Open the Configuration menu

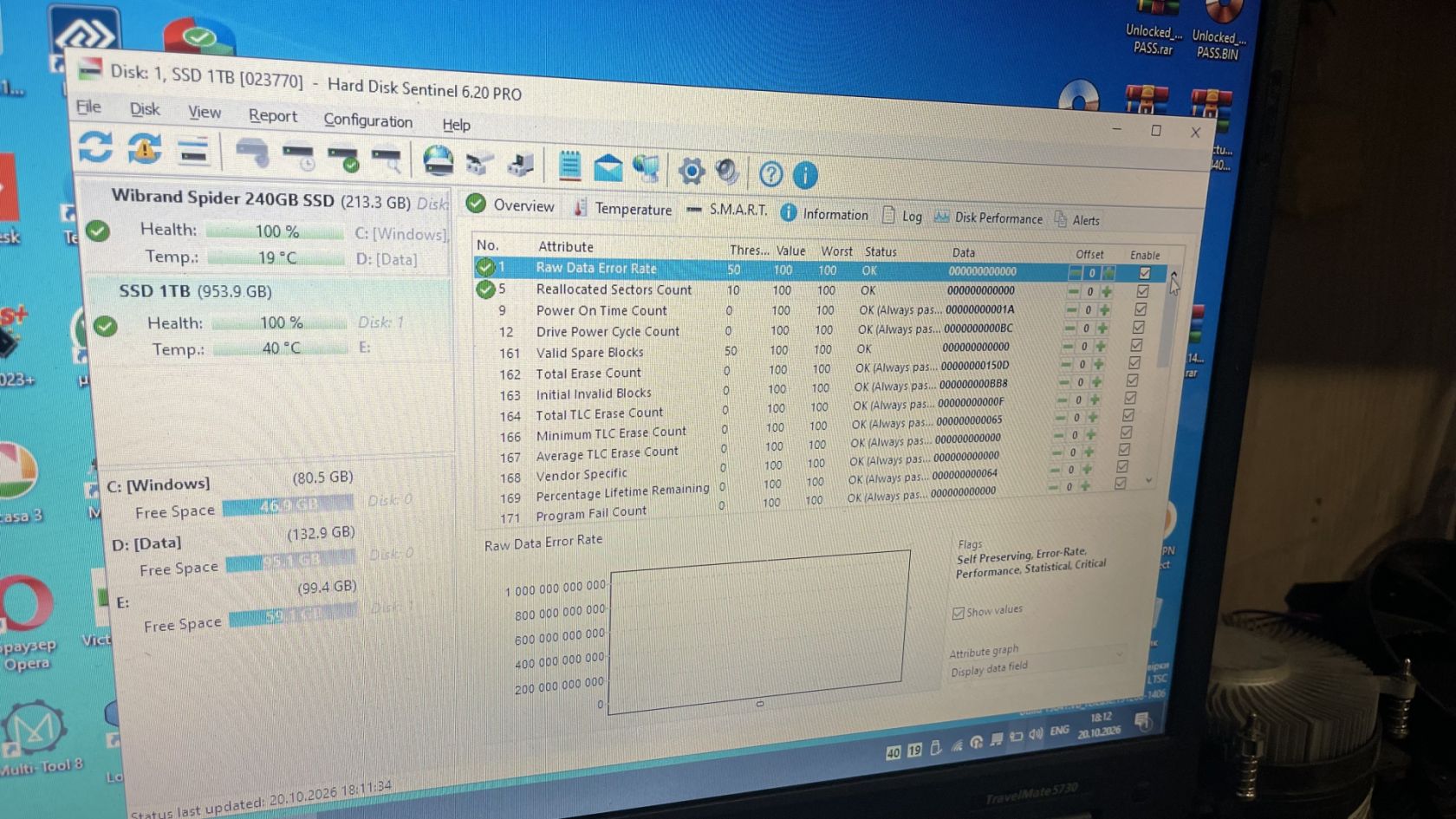[368, 120]
